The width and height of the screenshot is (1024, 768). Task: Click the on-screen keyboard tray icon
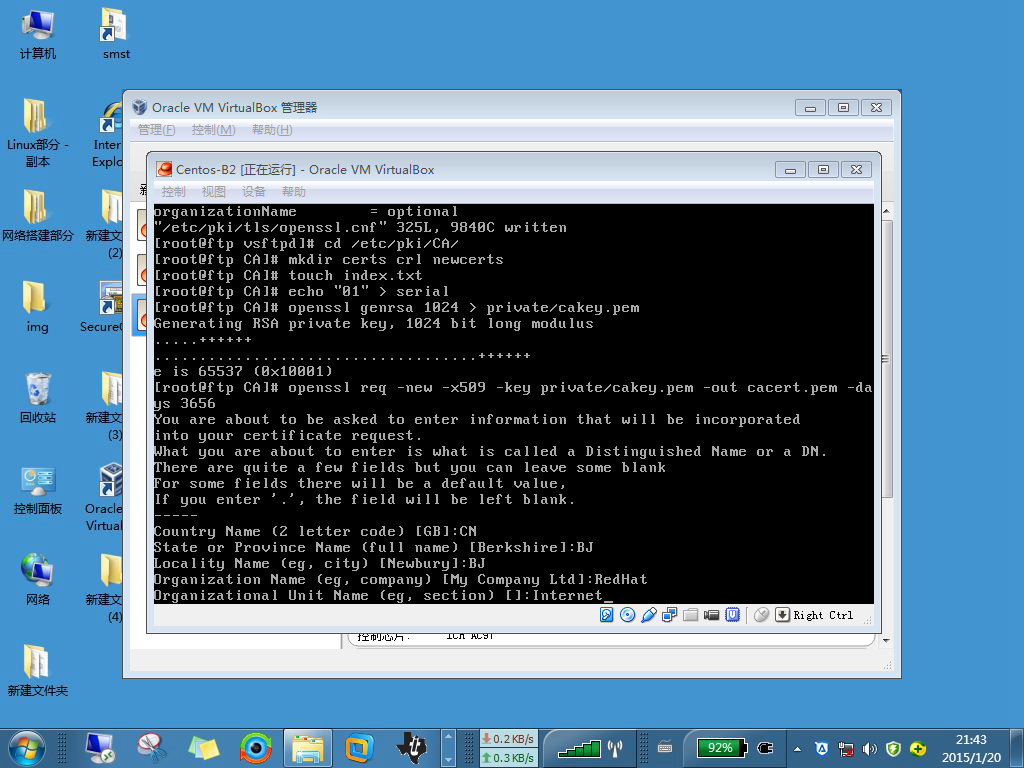[665, 748]
